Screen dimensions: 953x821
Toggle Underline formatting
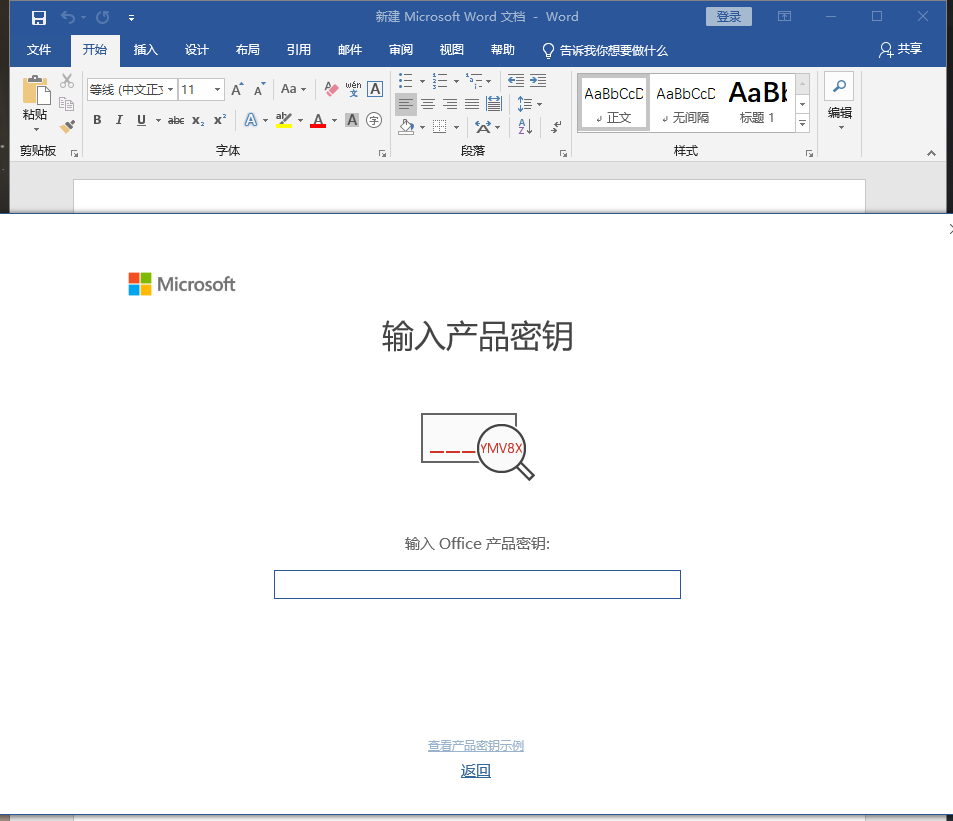pos(141,120)
